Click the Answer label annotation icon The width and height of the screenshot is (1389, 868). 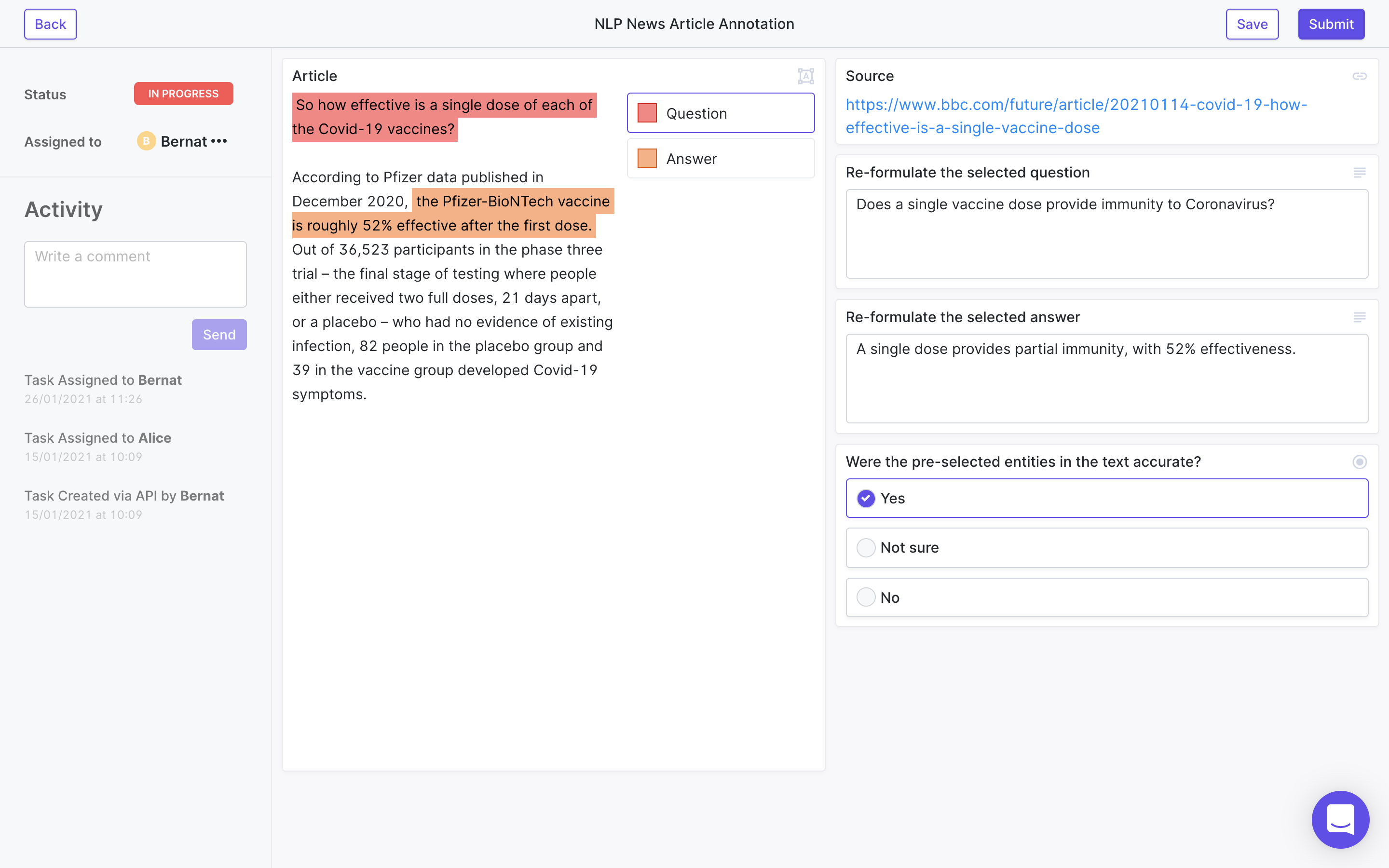pyautogui.click(x=648, y=158)
